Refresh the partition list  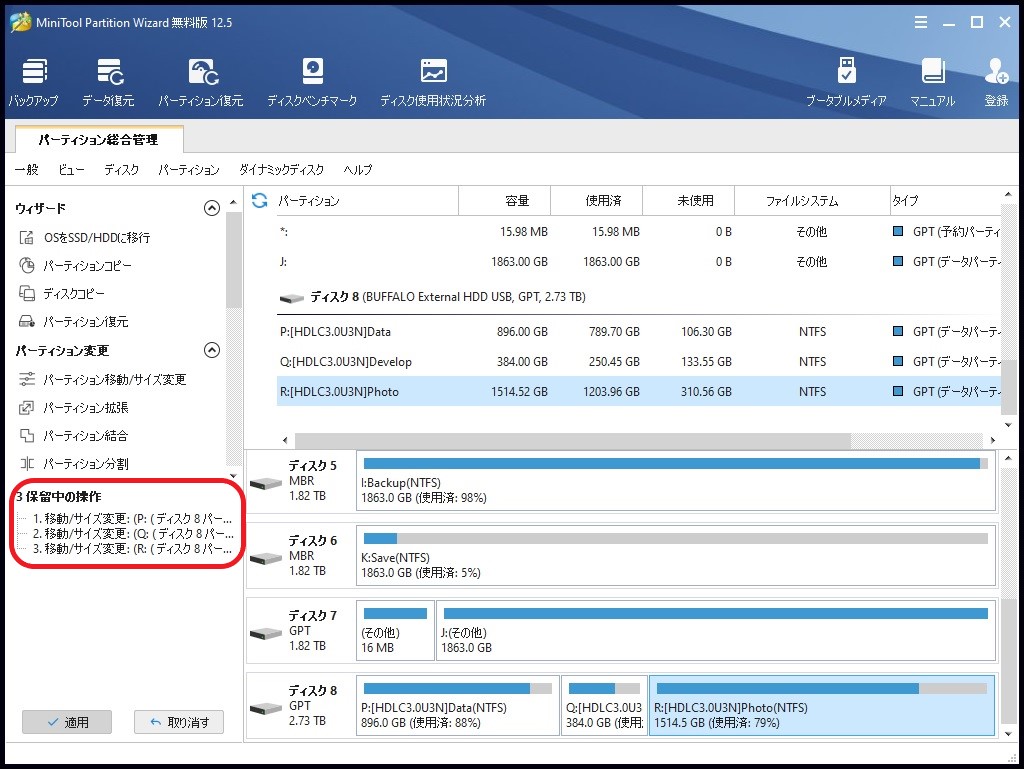[259, 200]
